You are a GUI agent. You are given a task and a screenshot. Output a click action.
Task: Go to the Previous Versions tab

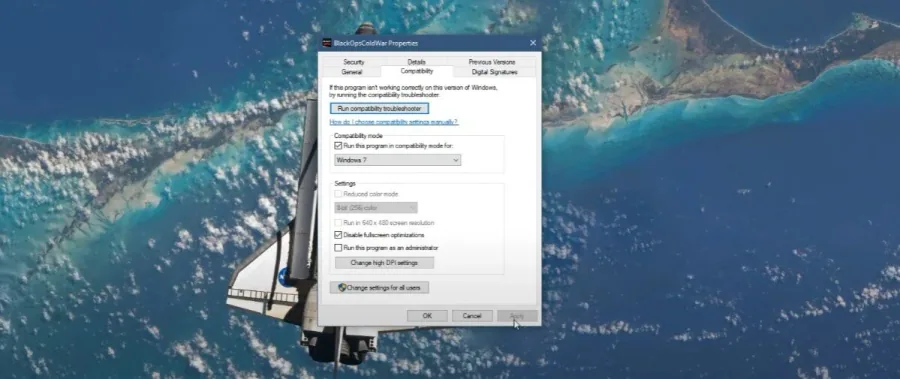tap(492, 61)
